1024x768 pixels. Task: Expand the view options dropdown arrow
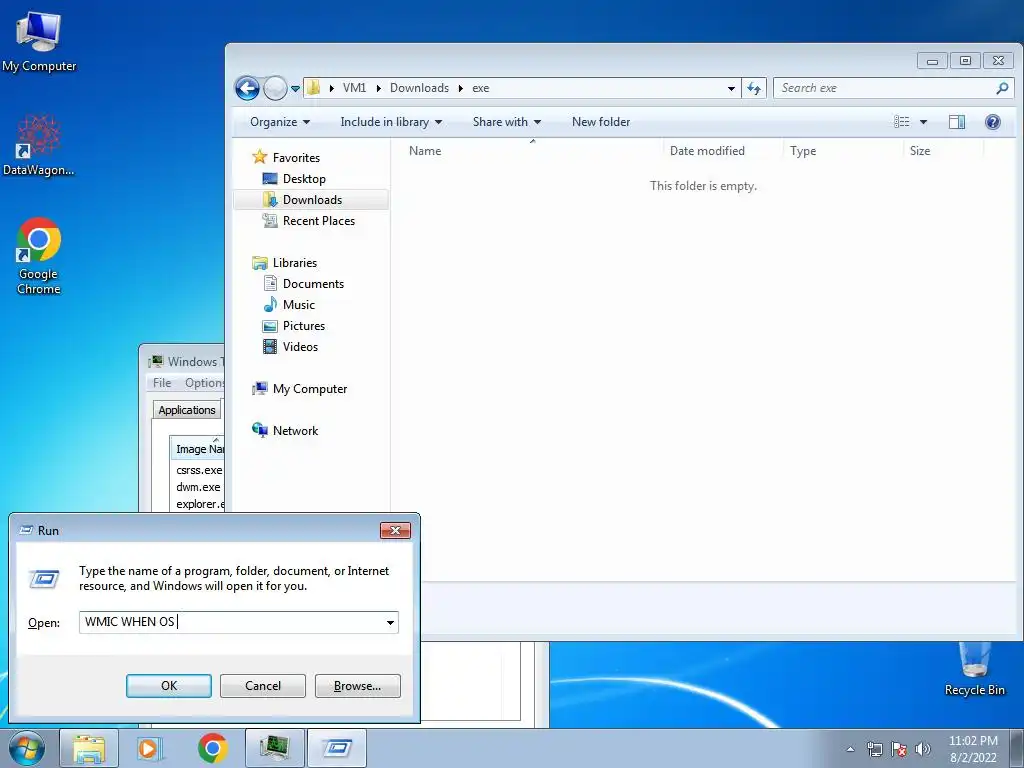click(923, 122)
